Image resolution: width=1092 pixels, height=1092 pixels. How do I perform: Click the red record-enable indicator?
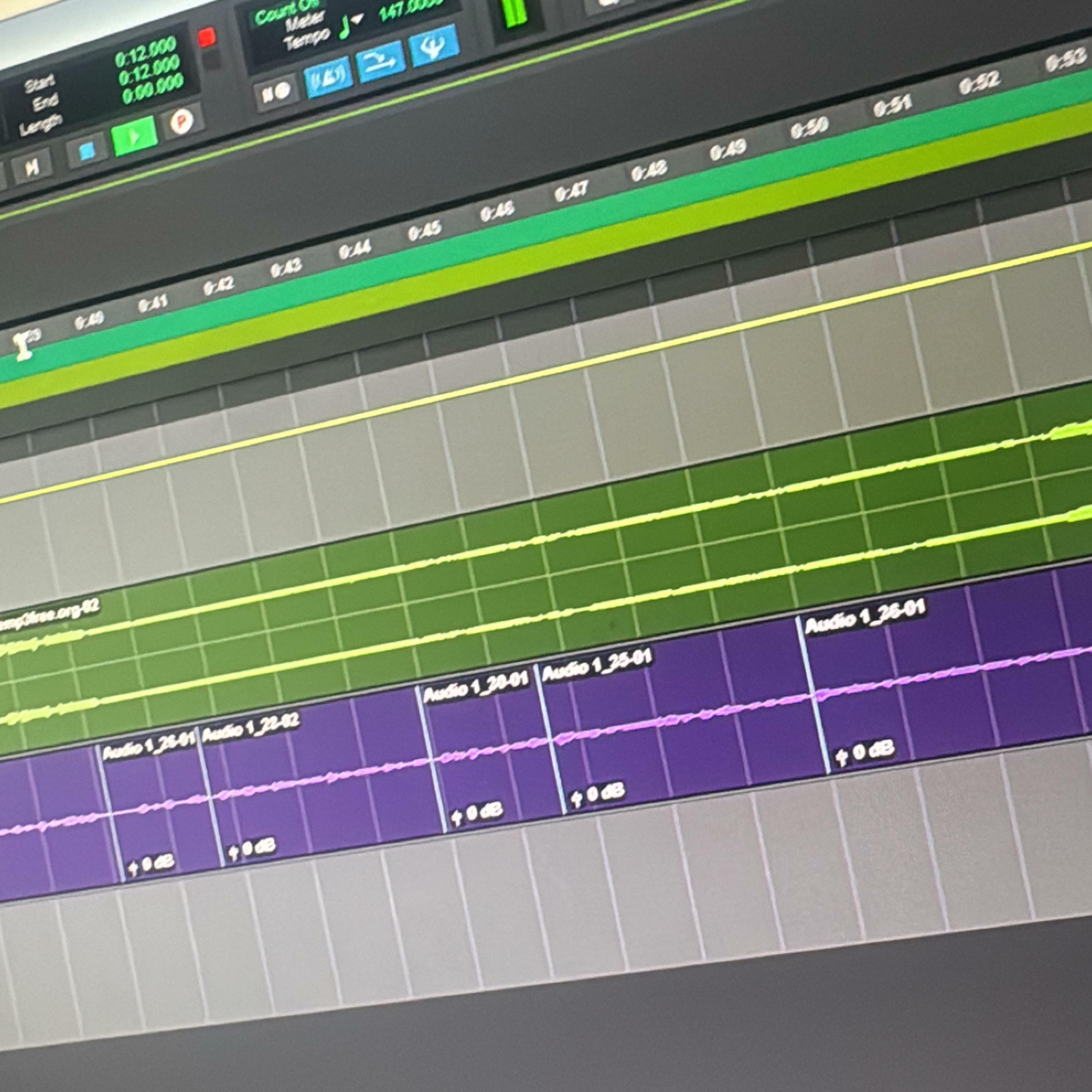coord(206,37)
